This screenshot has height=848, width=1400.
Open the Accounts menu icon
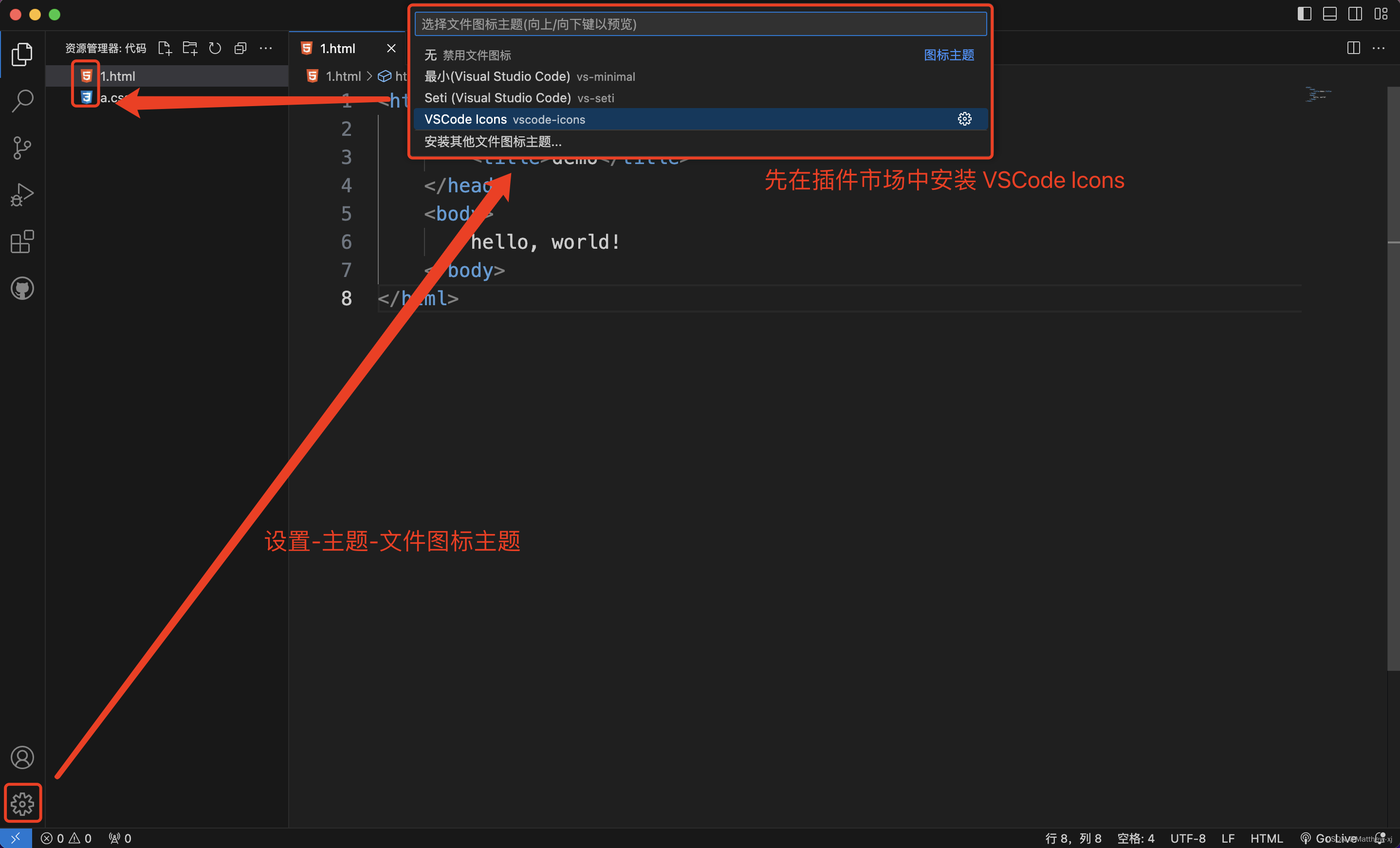tap(22, 757)
